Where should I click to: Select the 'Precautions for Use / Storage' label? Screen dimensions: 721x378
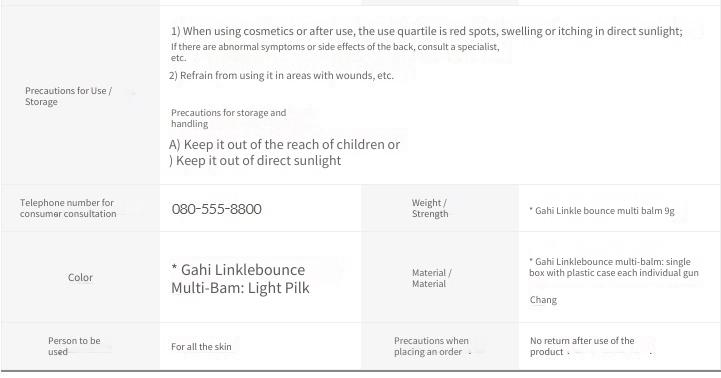69,96
